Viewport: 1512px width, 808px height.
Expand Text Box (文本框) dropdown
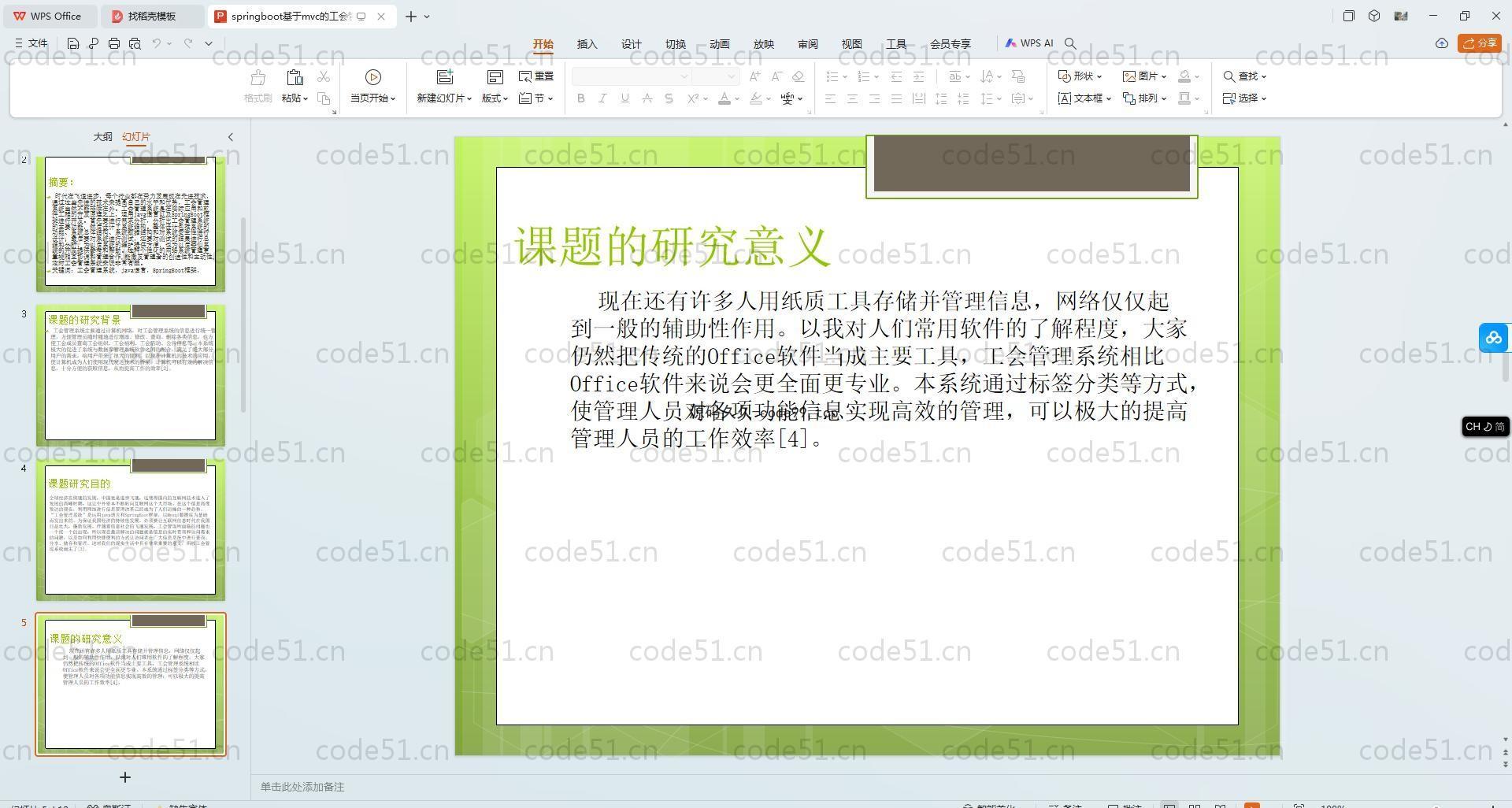(x=1084, y=98)
